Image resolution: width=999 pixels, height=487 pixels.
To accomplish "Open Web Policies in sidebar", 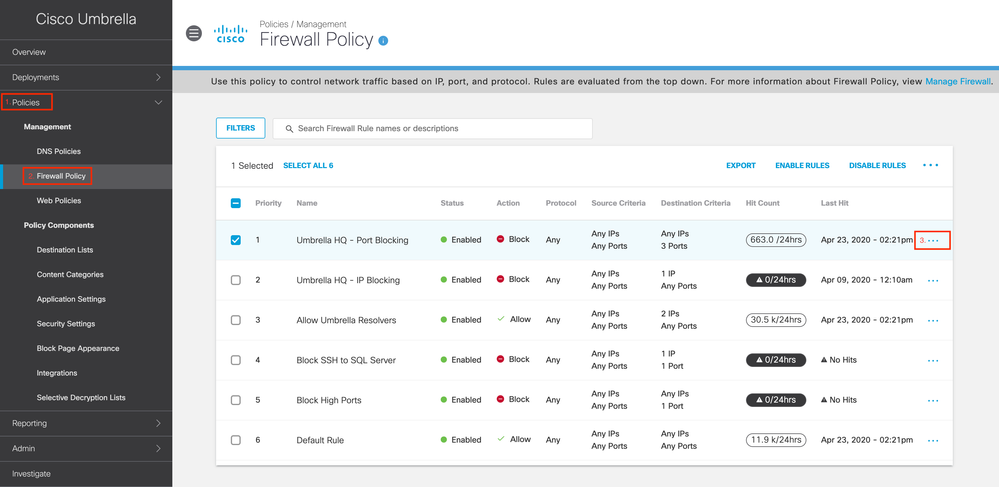I will point(59,201).
